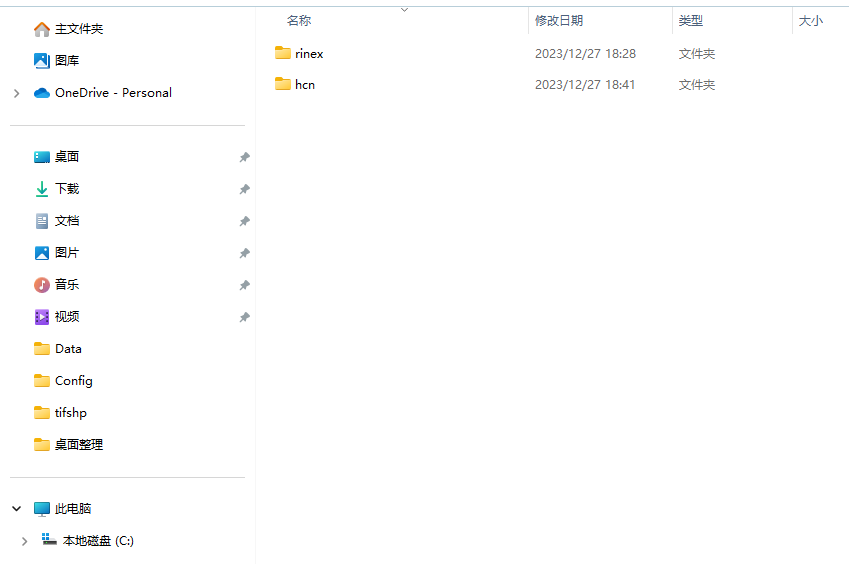Click the Data folder icon in sidebar
Image resolution: width=849 pixels, height=564 pixels.
click(x=42, y=349)
